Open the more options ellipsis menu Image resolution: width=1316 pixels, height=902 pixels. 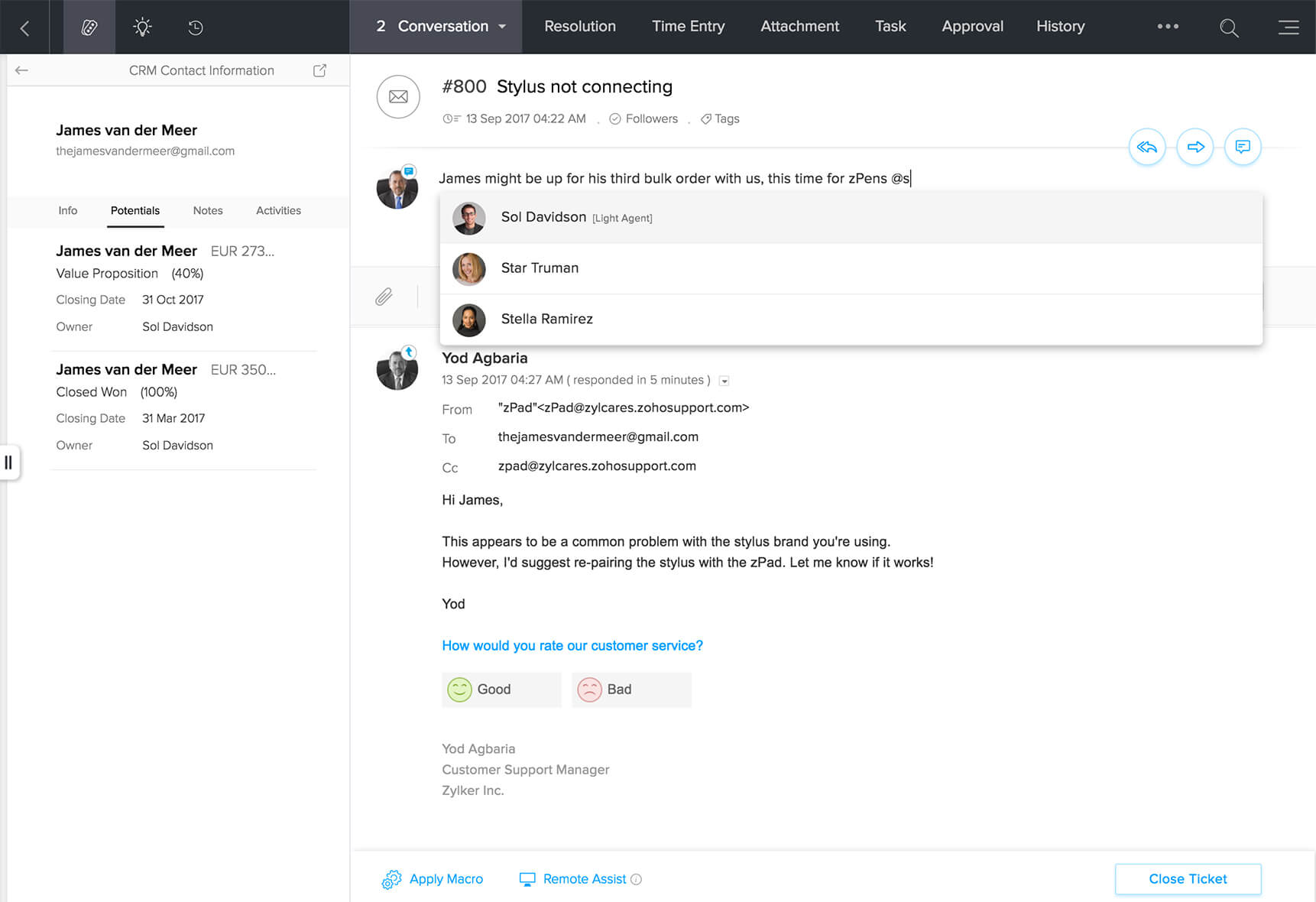tap(1167, 27)
